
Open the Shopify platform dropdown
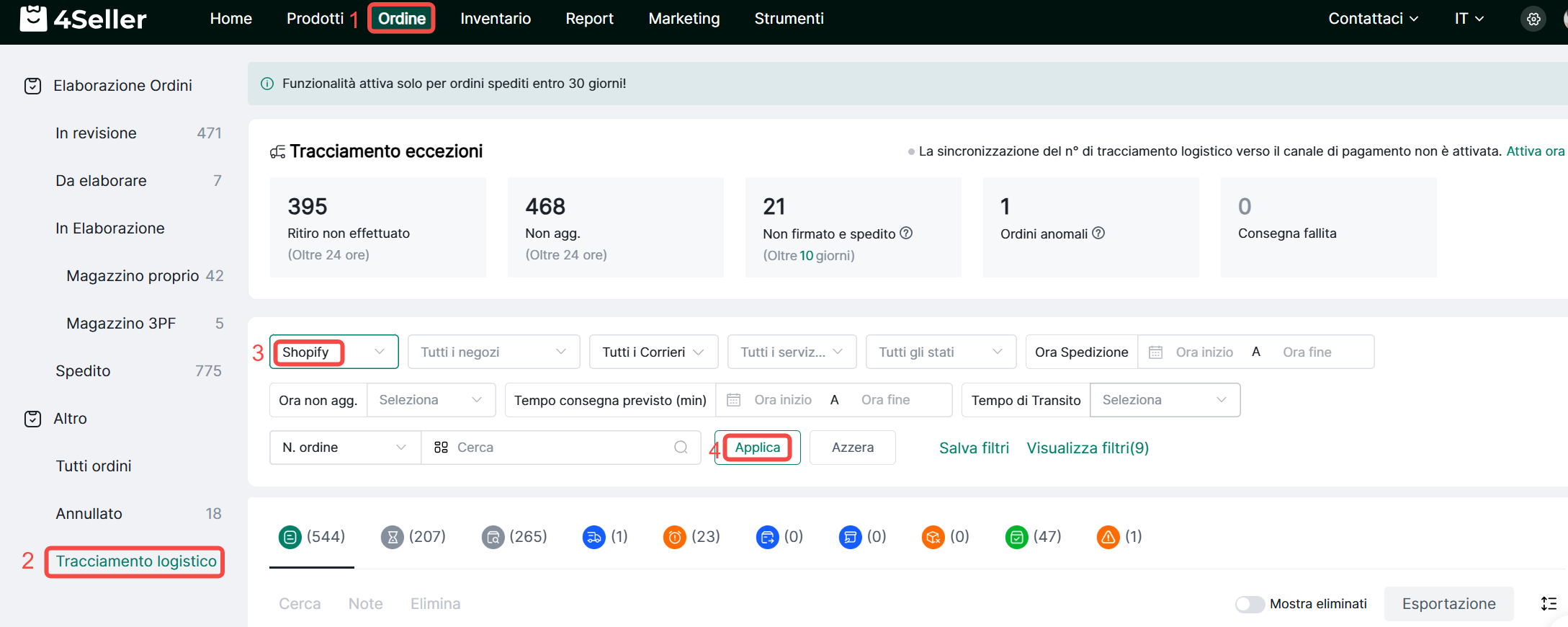click(x=333, y=352)
